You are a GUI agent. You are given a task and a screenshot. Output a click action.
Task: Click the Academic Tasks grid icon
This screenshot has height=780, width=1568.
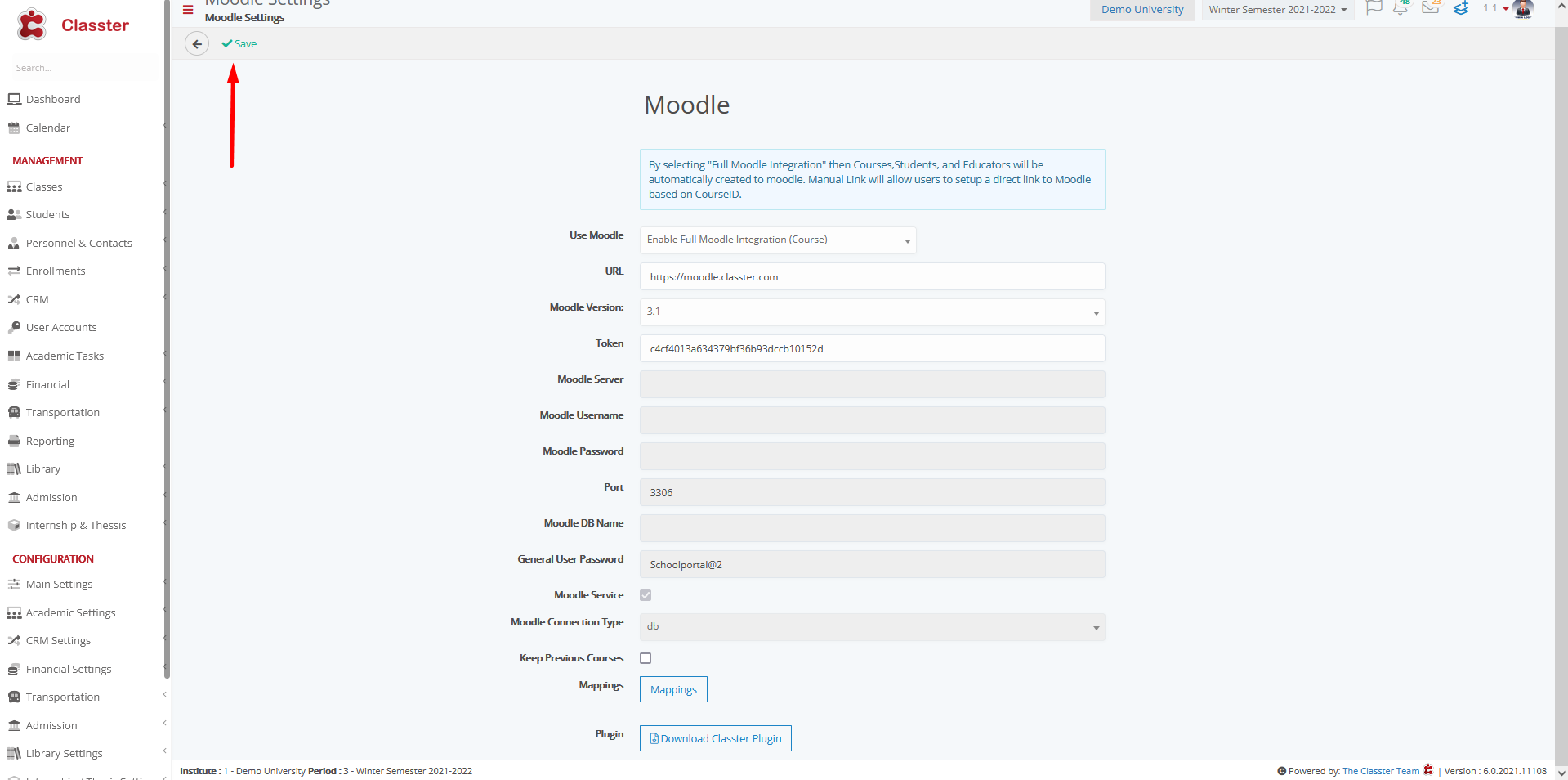tap(14, 356)
